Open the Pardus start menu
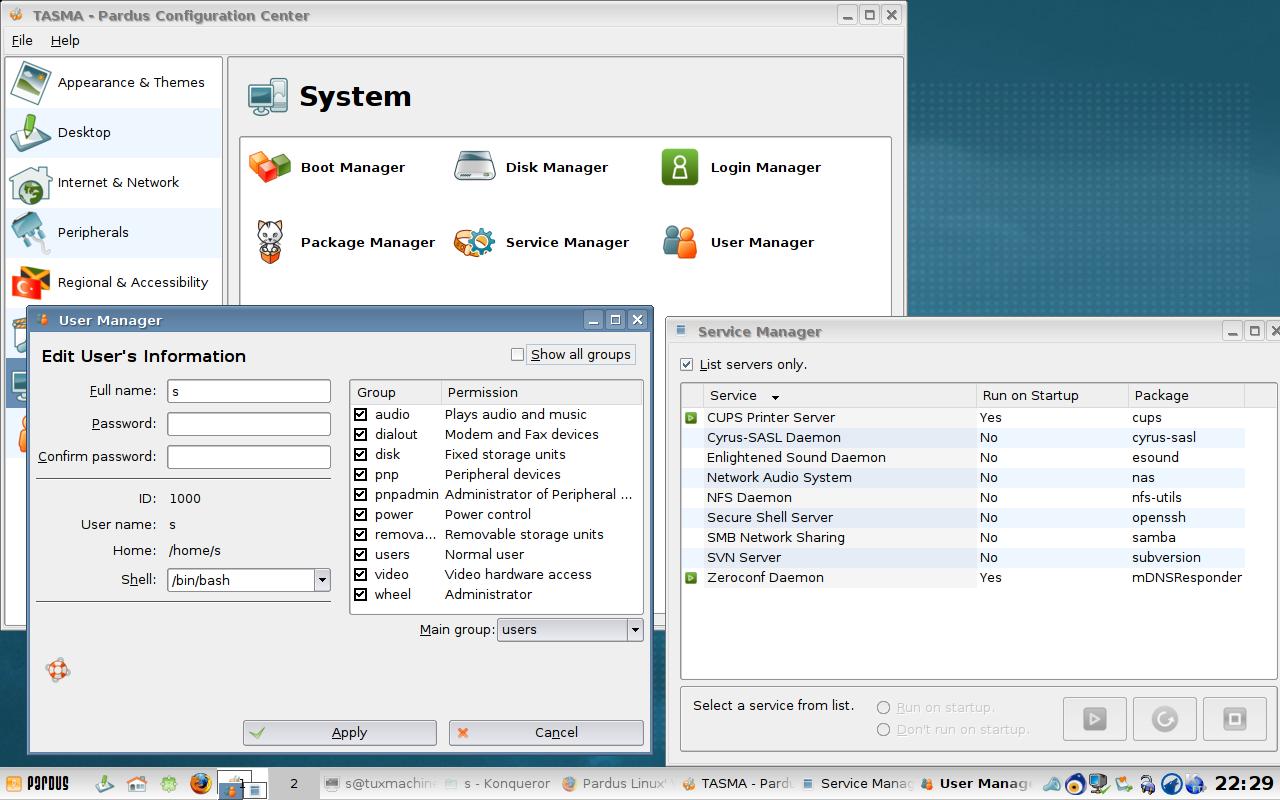1280x800 pixels. point(39,784)
